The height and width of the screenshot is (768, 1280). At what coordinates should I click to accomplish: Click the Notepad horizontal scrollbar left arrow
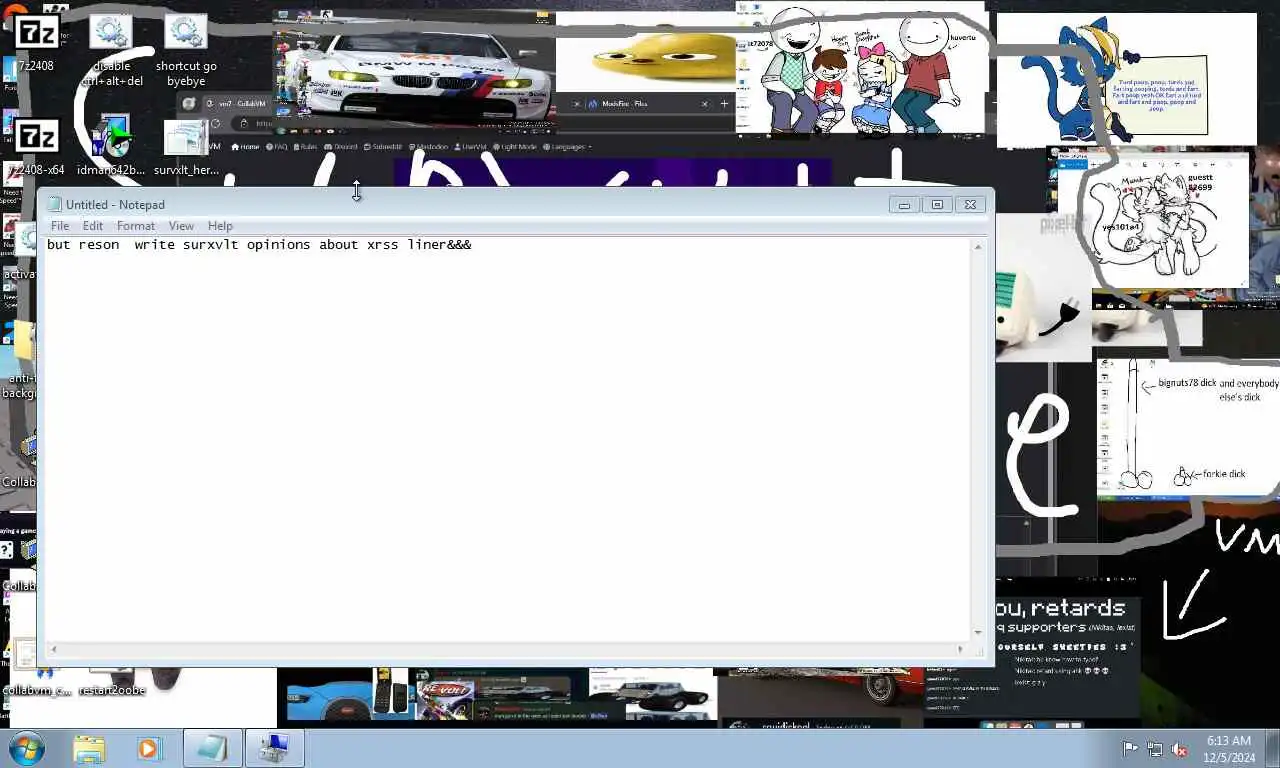point(53,650)
